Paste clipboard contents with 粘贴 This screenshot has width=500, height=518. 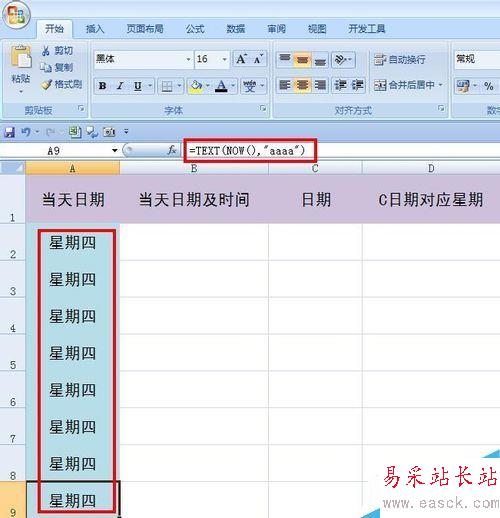pos(21,68)
